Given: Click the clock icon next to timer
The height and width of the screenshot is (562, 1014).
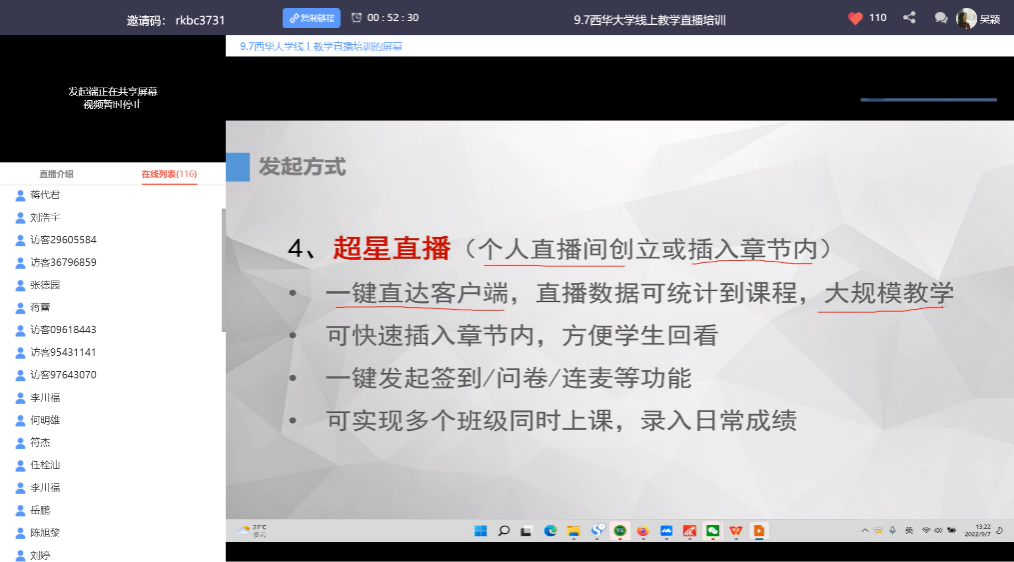Looking at the screenshot, I should pyautogui.click(x=357, y=18).
